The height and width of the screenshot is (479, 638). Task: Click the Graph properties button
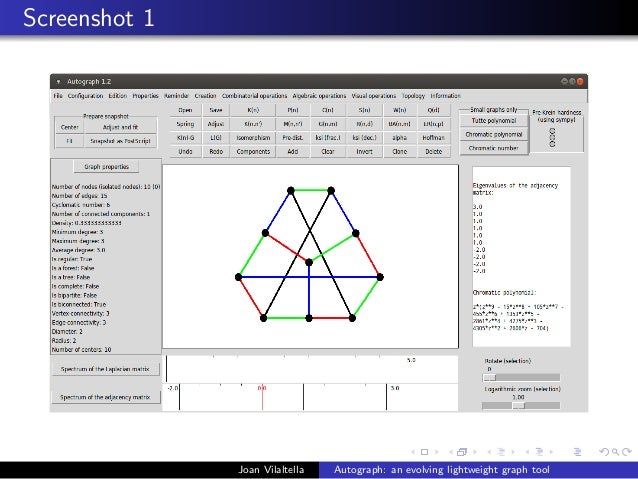click(106, 166)
